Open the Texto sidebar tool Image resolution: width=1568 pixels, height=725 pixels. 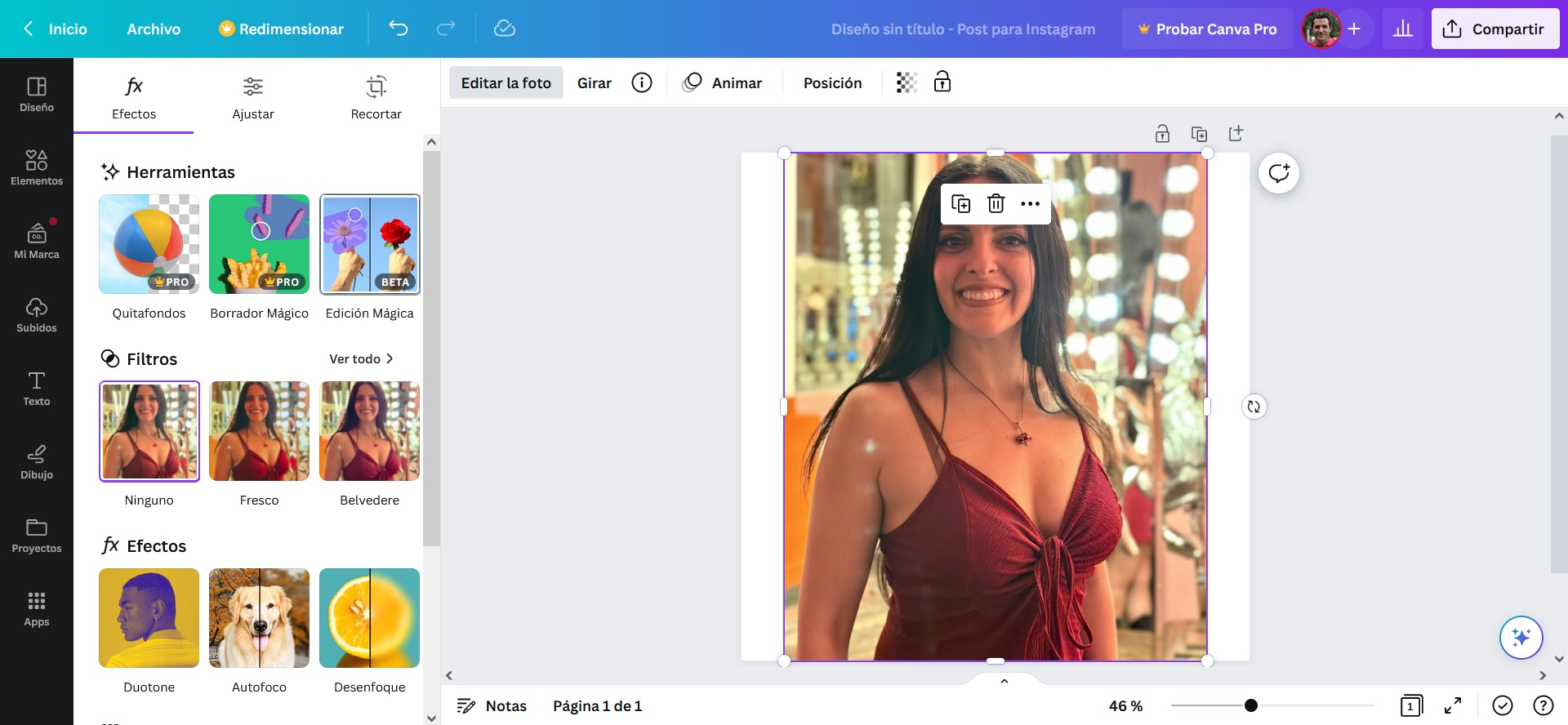pyautogui.click(x=37, y=389)
